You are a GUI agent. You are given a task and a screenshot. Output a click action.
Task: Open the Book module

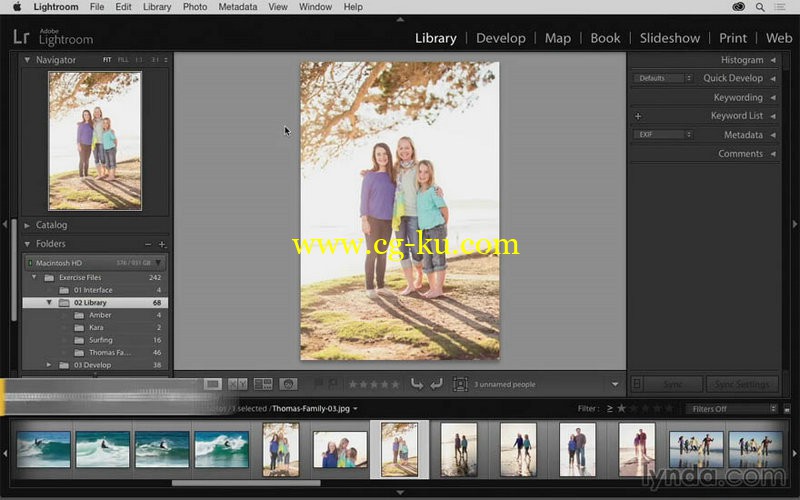(x=605, y=38)
